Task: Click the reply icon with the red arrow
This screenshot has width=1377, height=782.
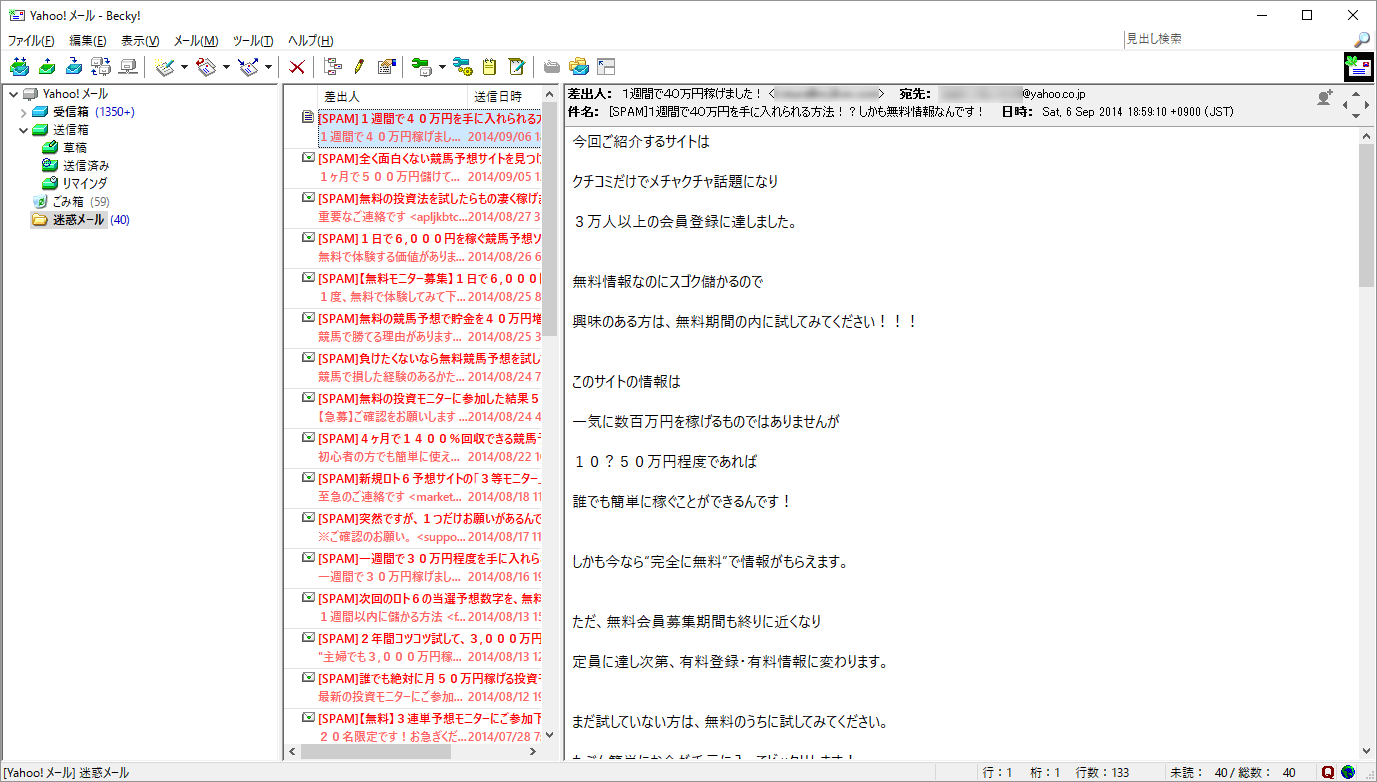Action: click(207, 67)
